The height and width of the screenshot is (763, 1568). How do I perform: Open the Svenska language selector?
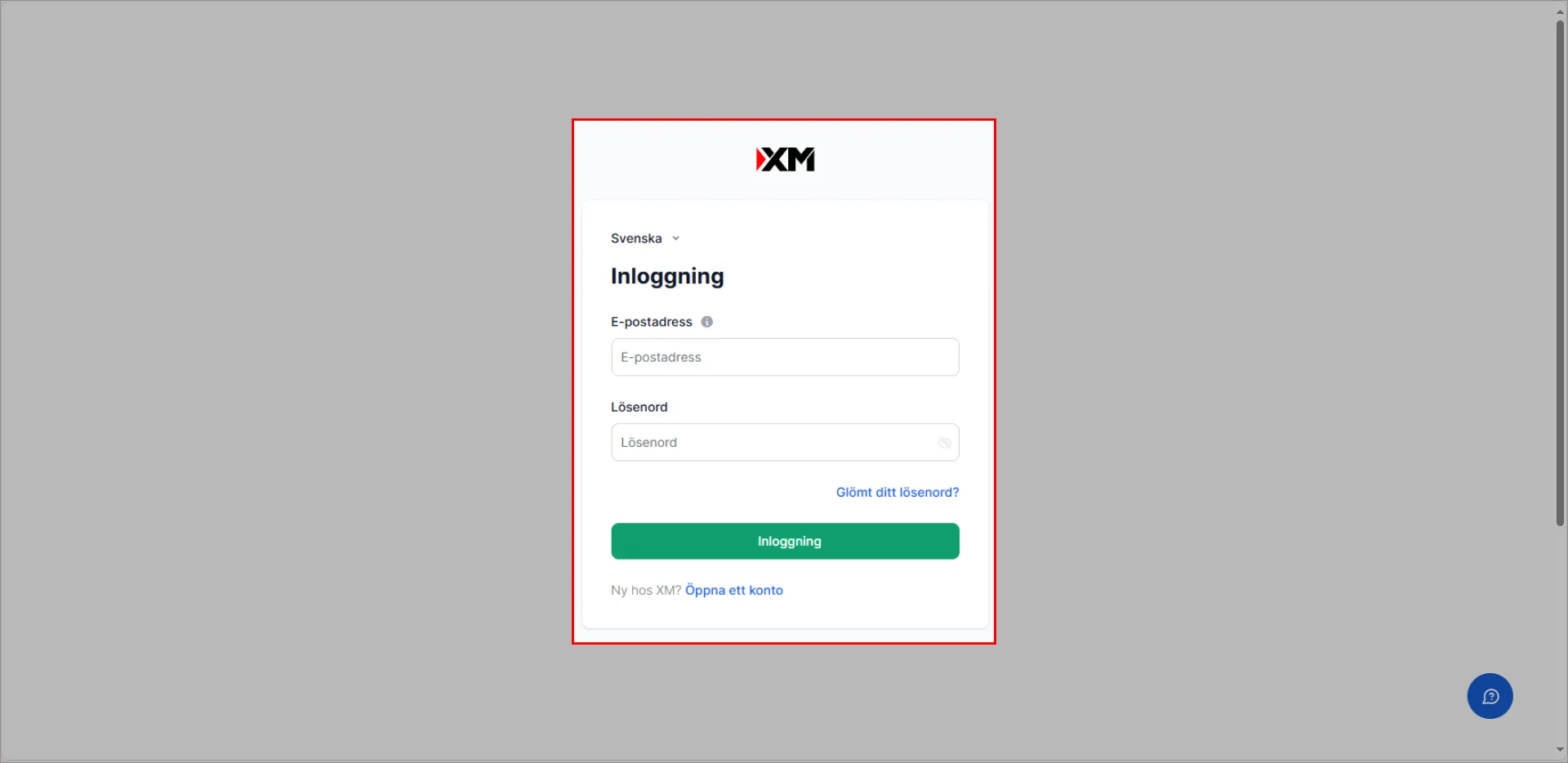(644, 239)
